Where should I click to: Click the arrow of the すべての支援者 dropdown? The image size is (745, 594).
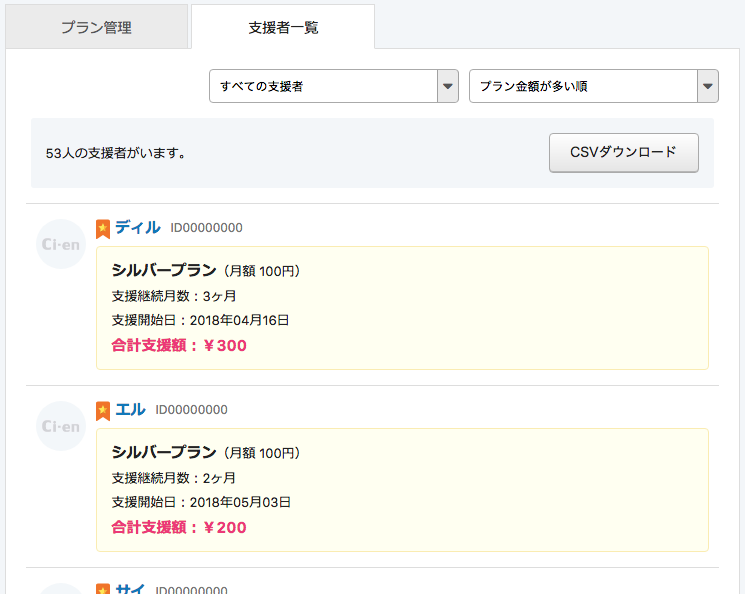(x=448, y=86)
